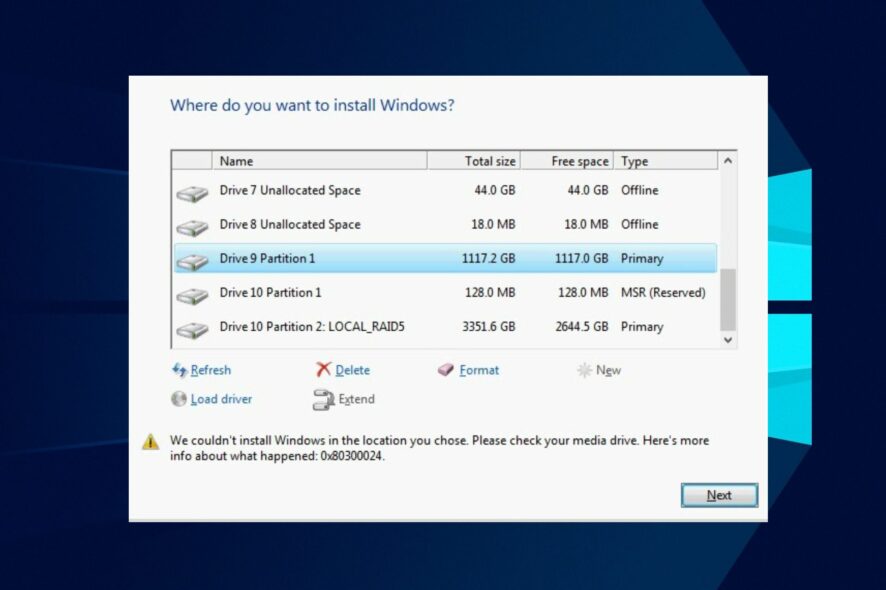Click the scrollbar down arrow
886x590 pixels.
(728, 339)
